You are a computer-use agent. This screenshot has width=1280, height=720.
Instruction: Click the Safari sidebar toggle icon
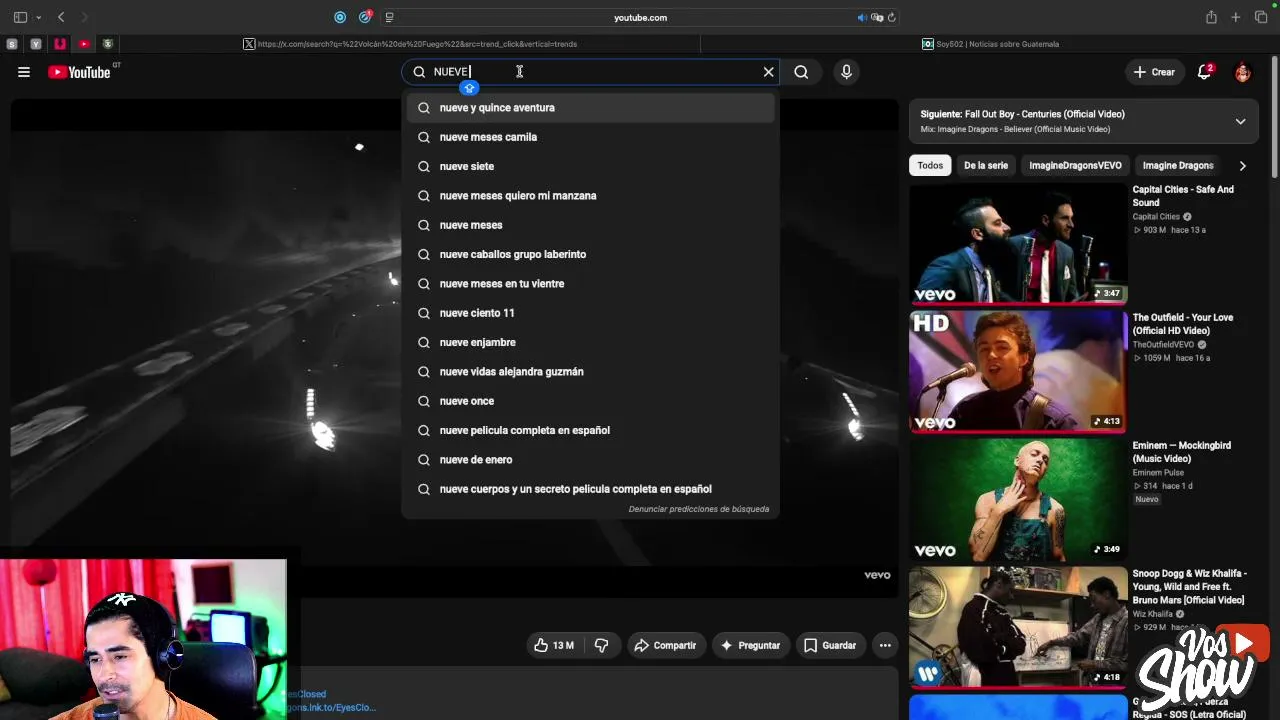coord(20,17)
